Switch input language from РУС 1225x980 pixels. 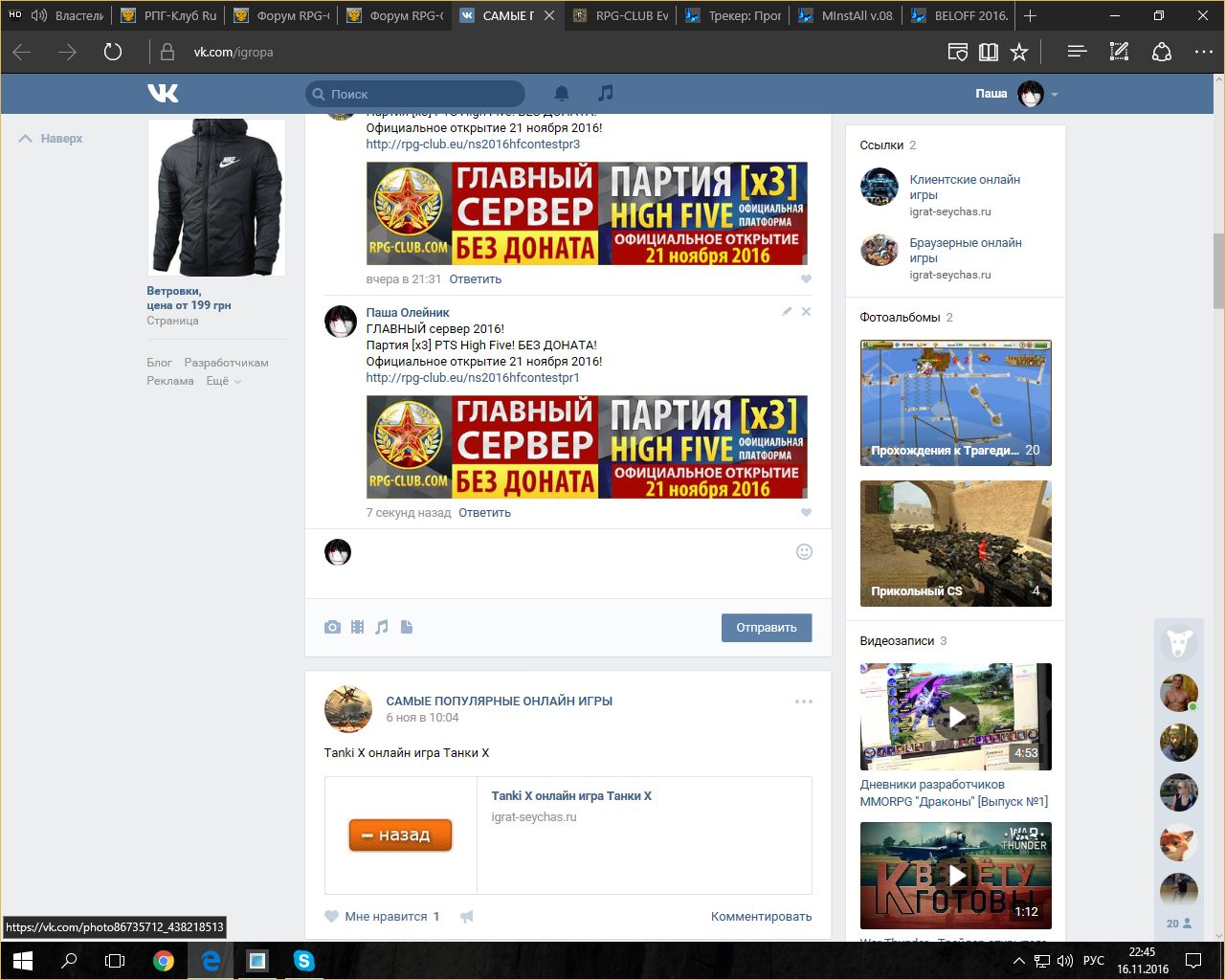pos(1094,960)
